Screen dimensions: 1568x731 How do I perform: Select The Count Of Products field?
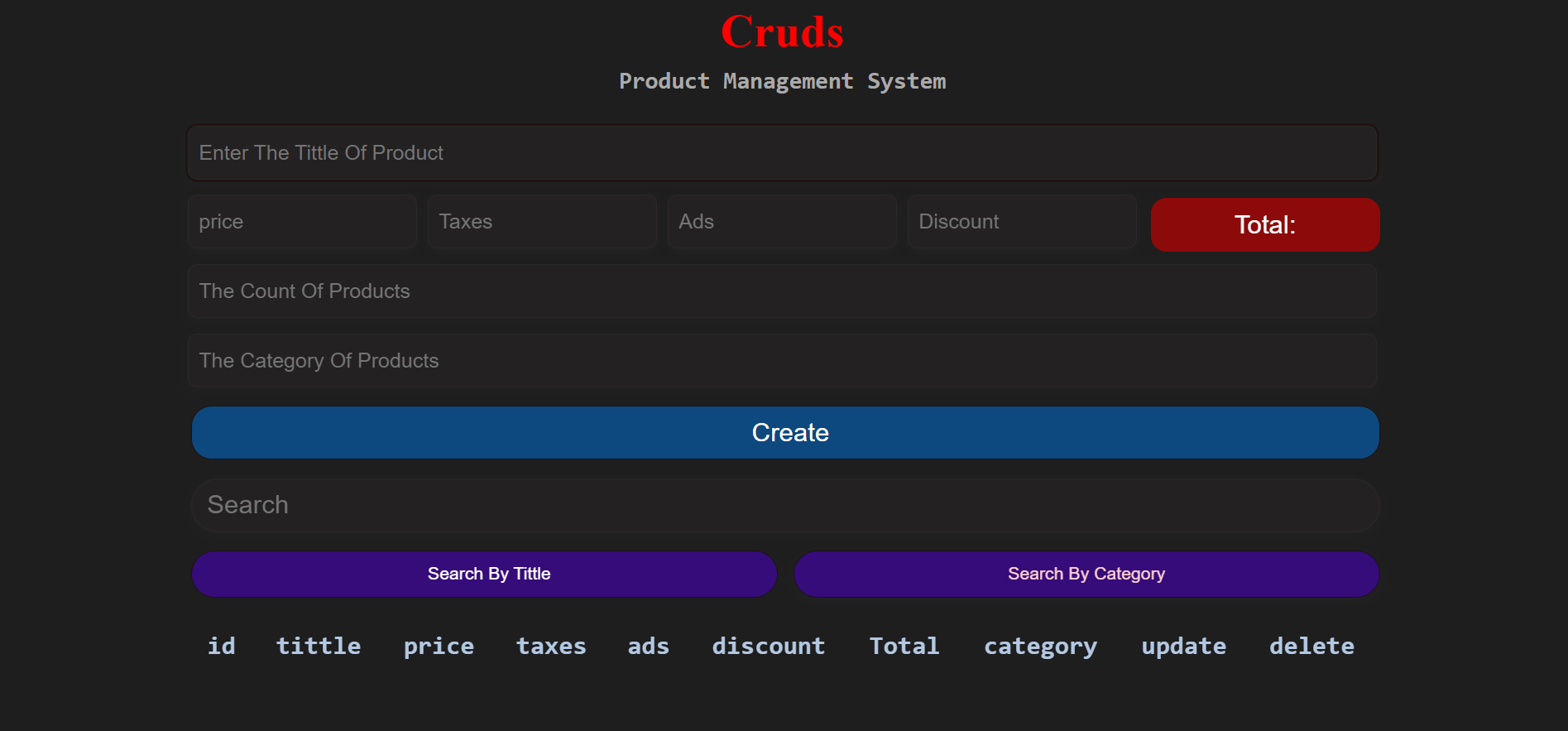pyautogui.click(x=782, y=291)
